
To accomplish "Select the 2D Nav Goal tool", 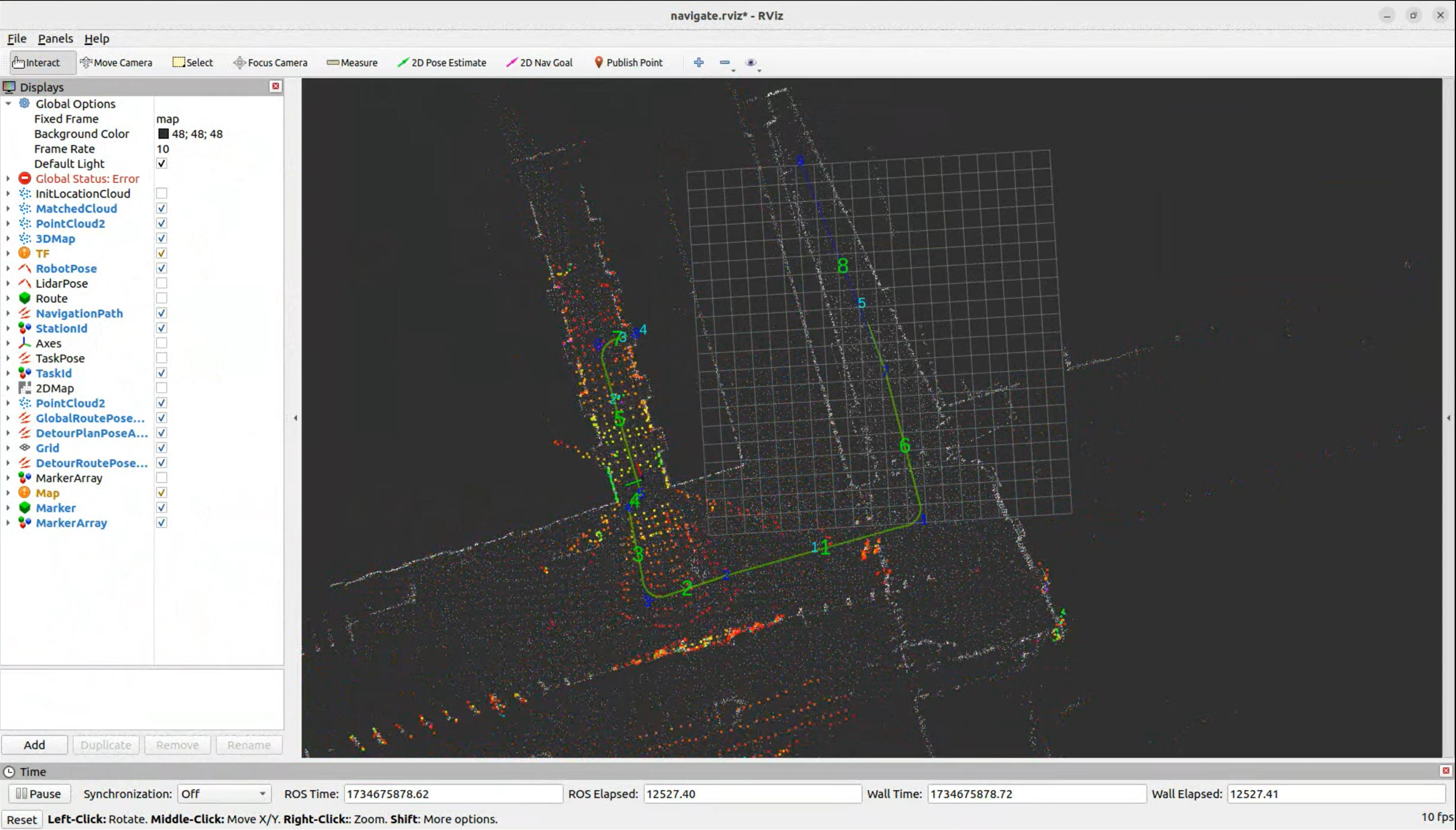I will [x=539, y=62].
